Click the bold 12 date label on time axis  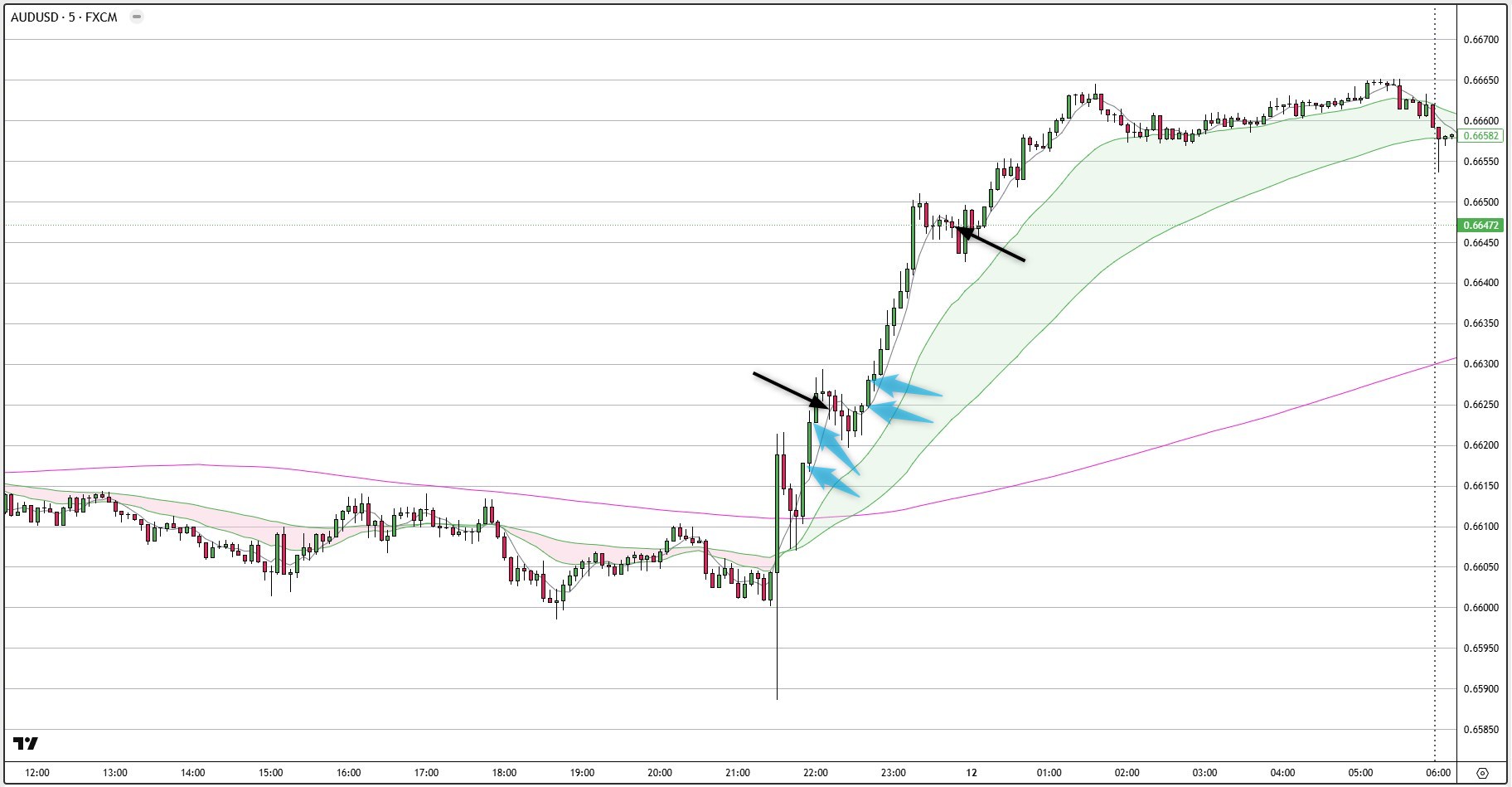pyautogui.click(x=972, y=773)
